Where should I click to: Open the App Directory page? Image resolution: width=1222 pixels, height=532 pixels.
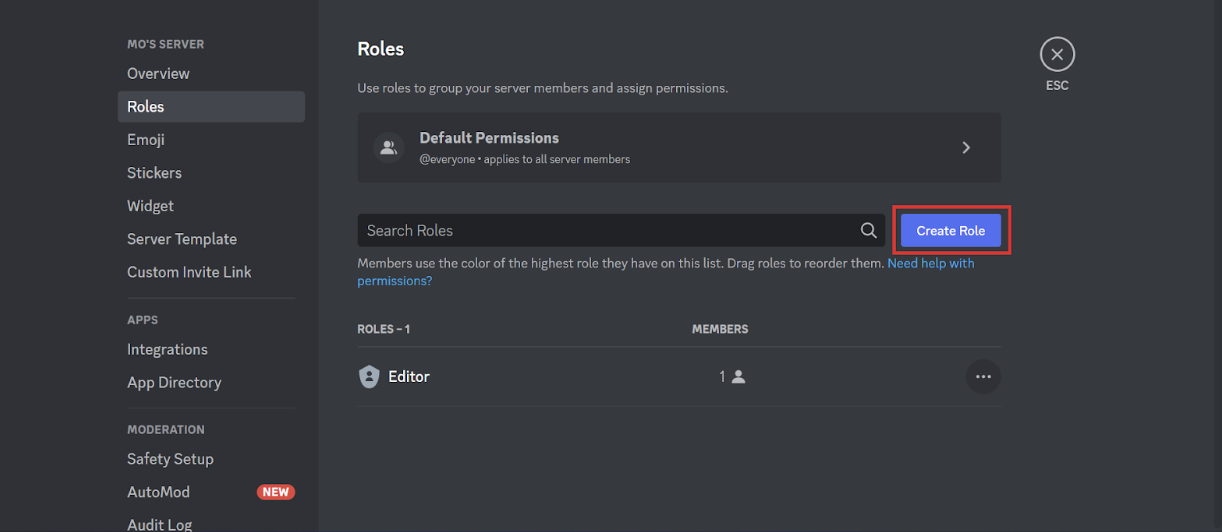tap(174, 383)
